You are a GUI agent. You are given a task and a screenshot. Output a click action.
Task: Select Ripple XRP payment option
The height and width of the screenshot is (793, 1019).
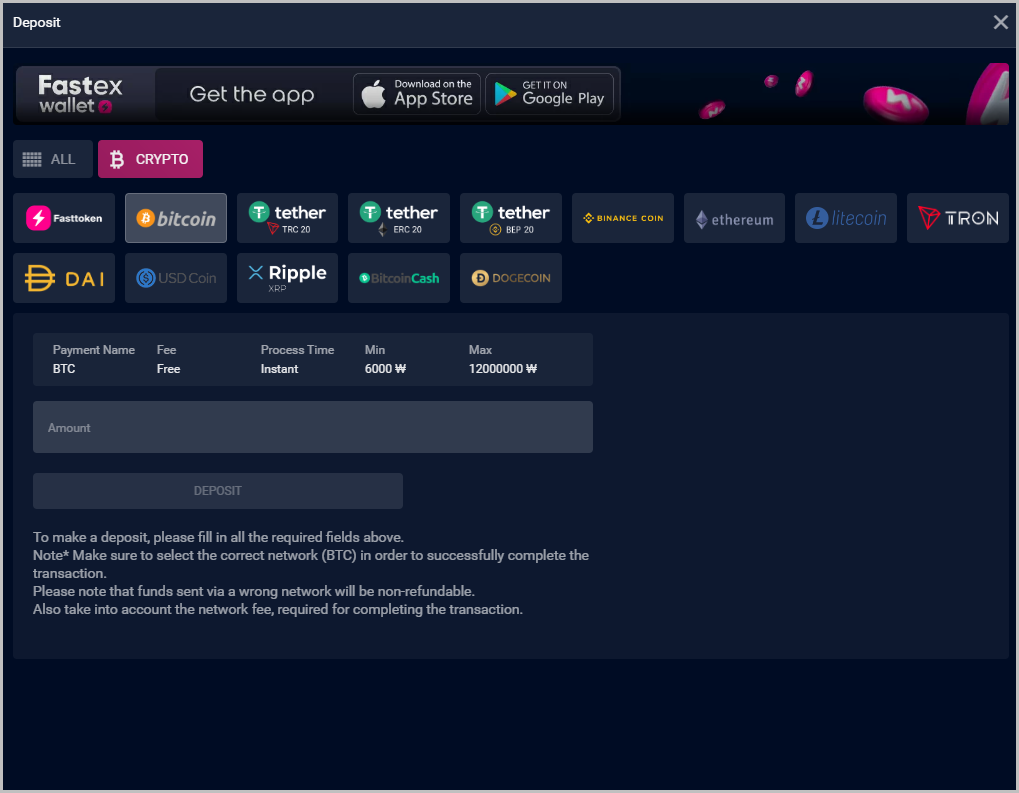tap(287, 278)
